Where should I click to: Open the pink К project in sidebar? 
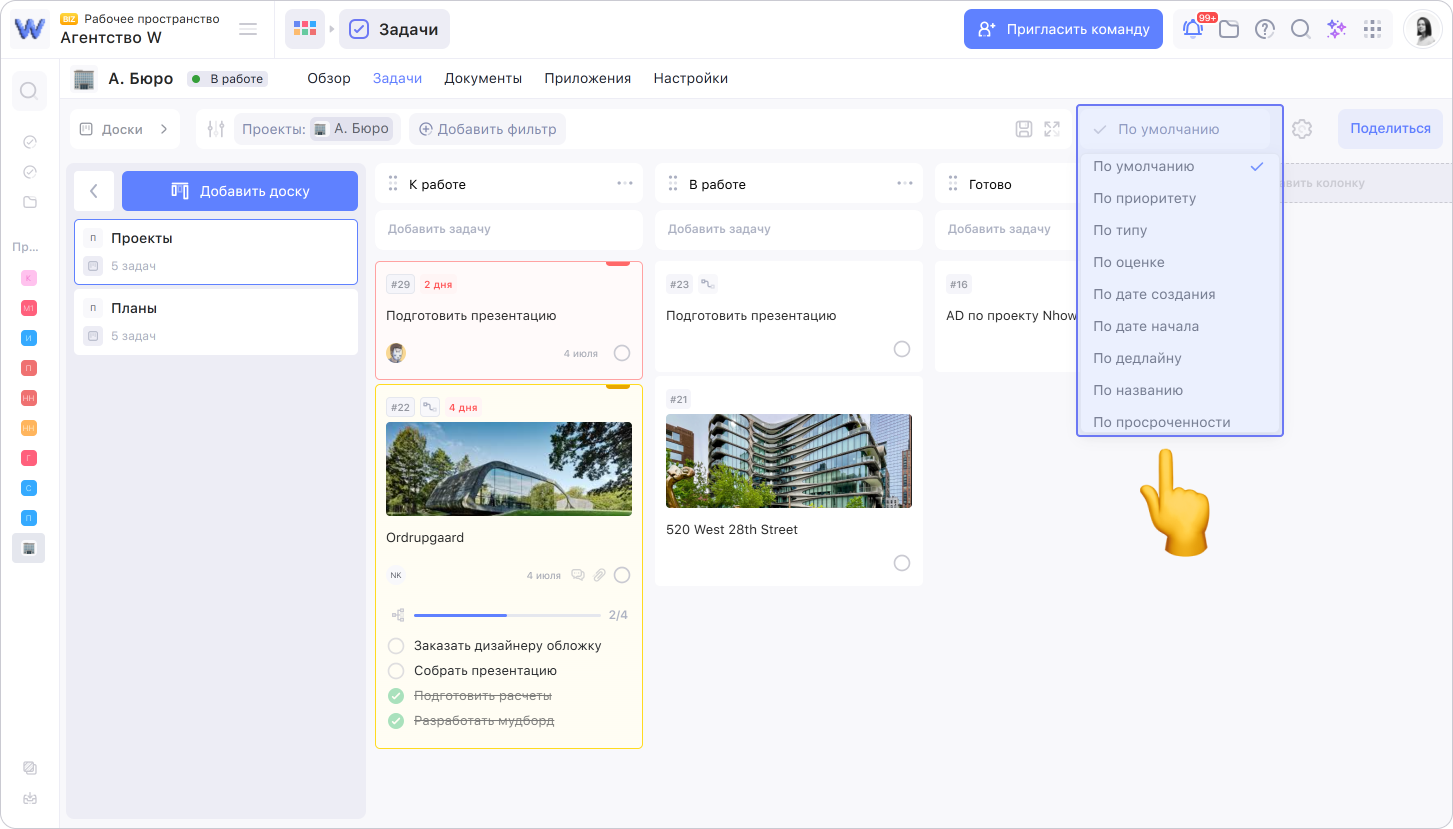[29, 277]
